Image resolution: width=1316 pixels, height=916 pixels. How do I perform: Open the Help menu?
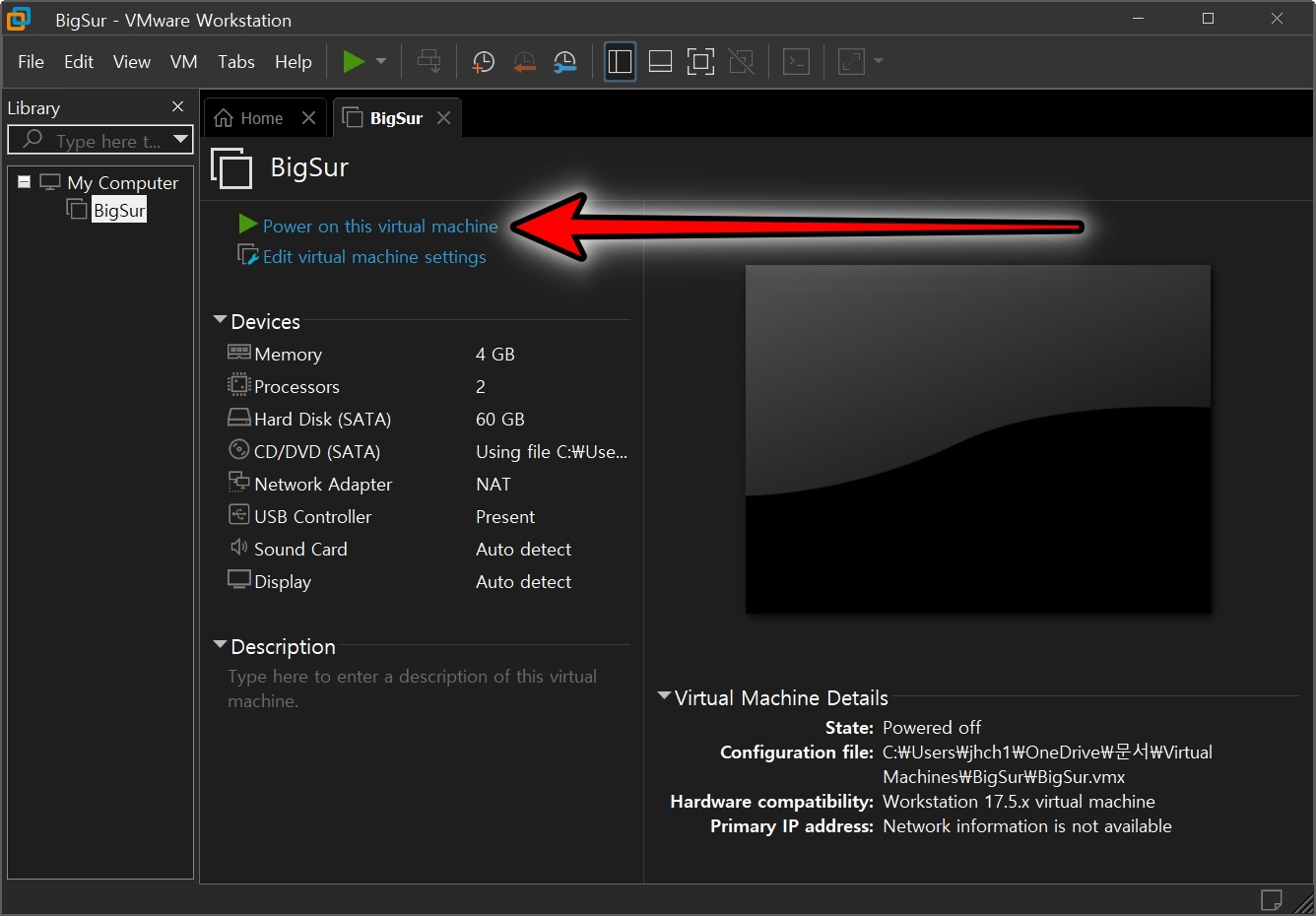[x=294, y=62]
